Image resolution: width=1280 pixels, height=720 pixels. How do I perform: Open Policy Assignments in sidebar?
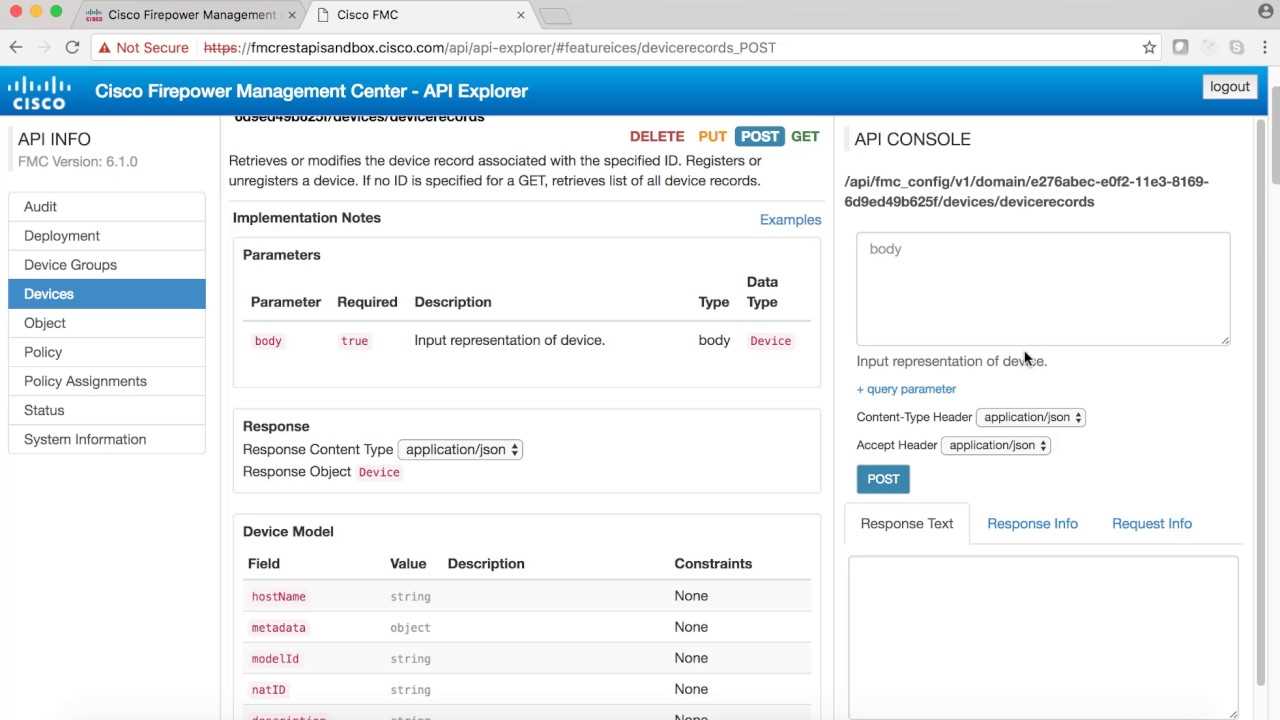pyautogui.click(x=107, y=381)
